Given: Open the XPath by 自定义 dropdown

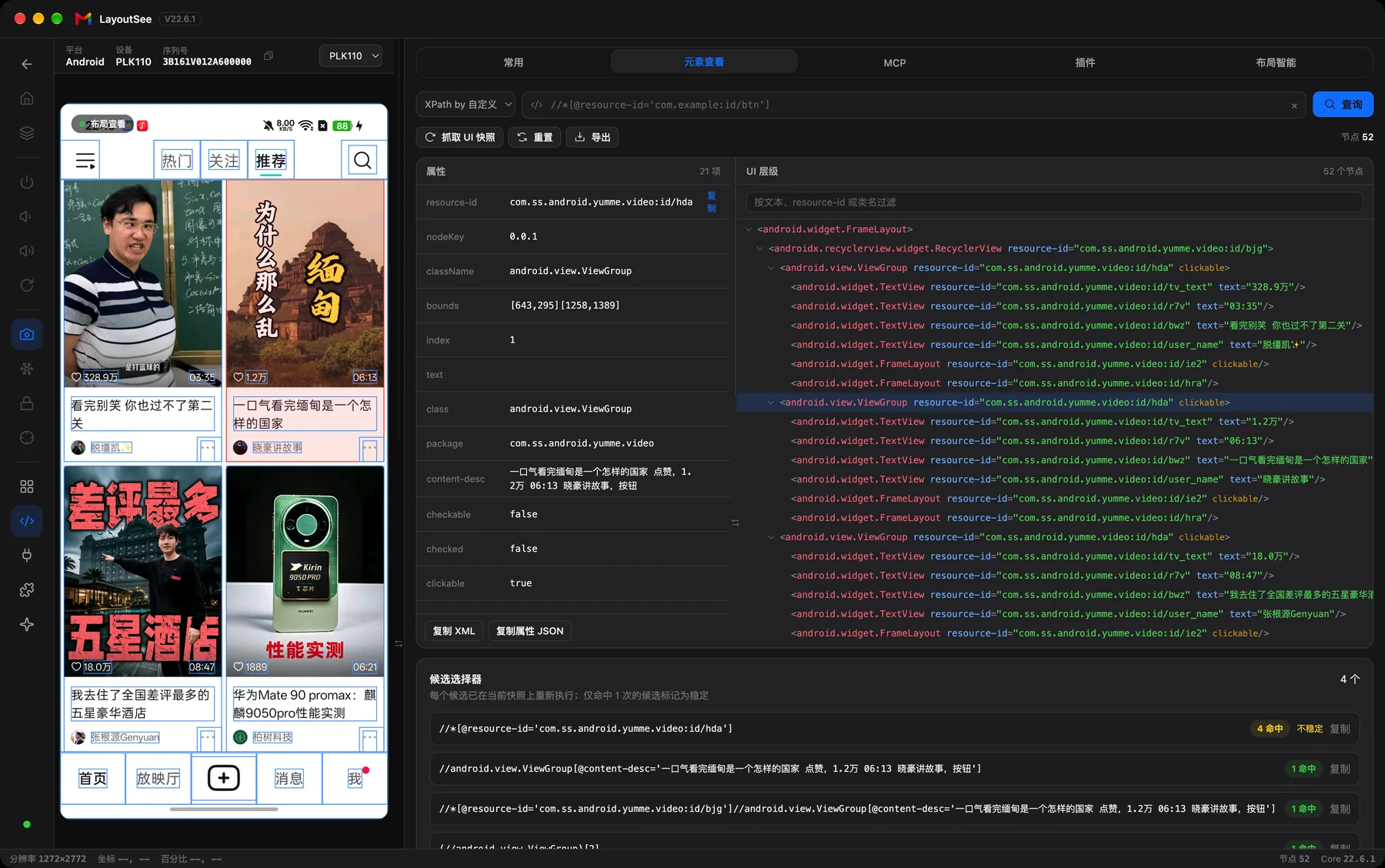Looking at the screenshot, I should (467, 105).
